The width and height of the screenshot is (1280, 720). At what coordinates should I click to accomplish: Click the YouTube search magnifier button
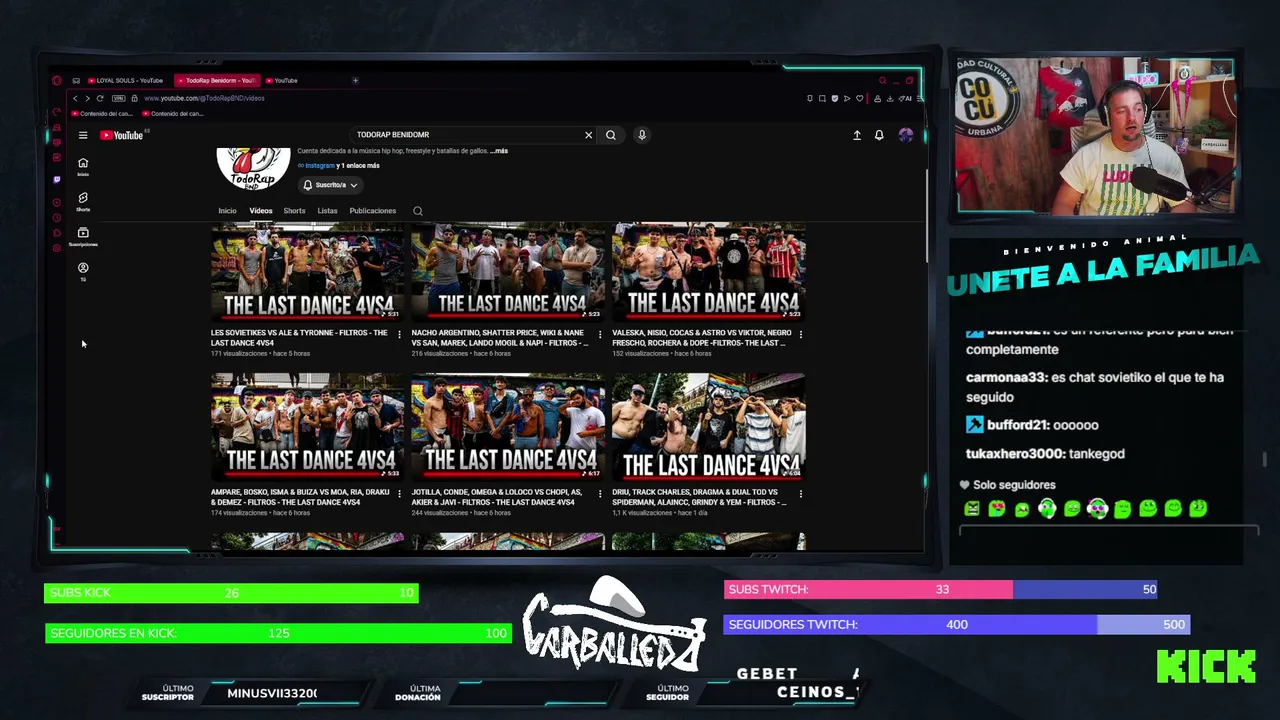pyautogui.click(x=611, y=135)
